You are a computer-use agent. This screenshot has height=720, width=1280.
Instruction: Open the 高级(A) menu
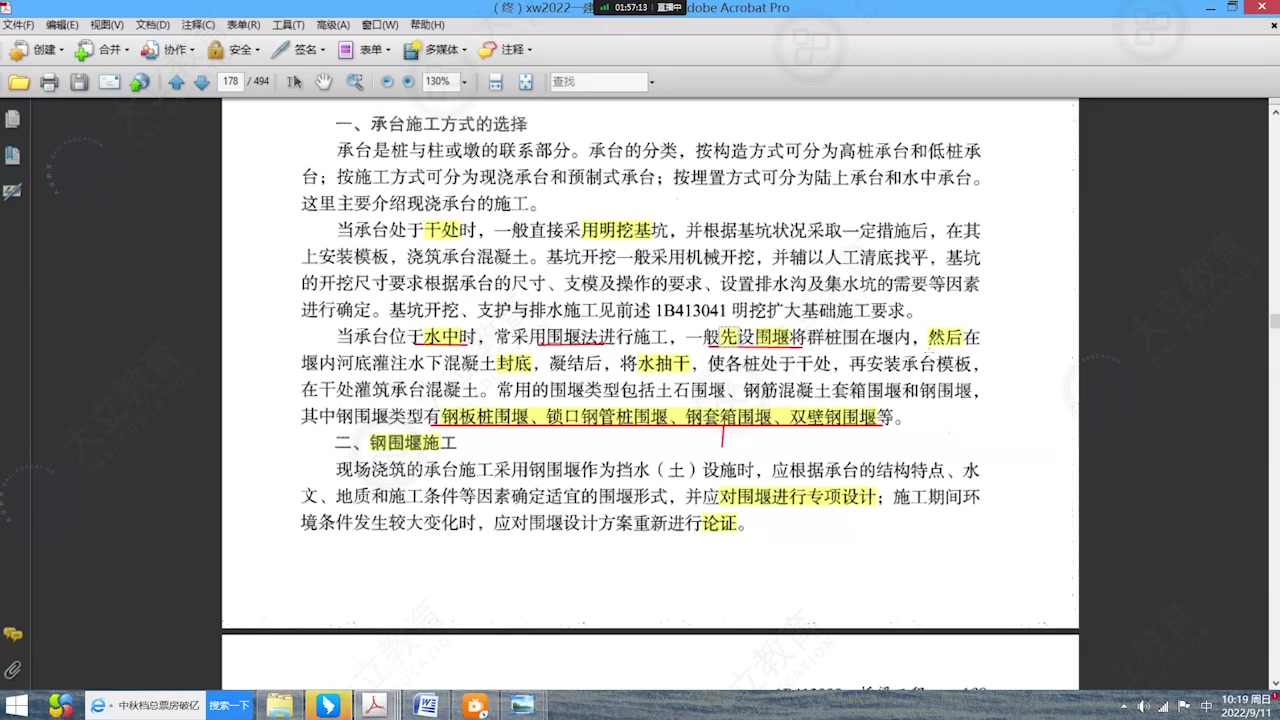pos(333,25)
